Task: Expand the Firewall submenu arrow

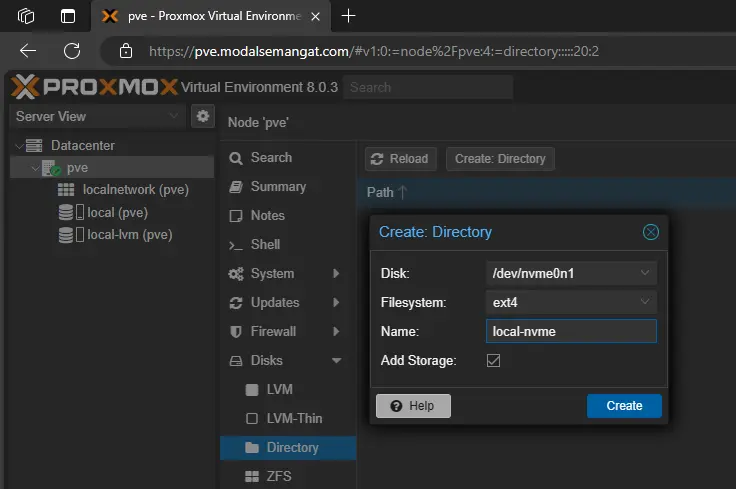Action: tap(336, 331)
